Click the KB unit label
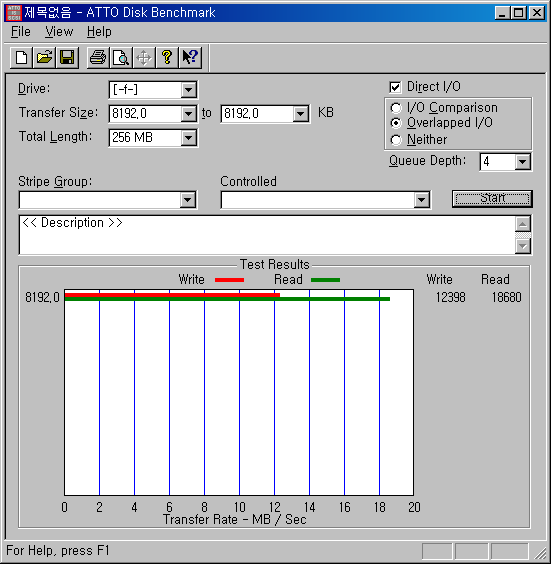The width and height of the screenshot is (551, 564). point(326,113)
